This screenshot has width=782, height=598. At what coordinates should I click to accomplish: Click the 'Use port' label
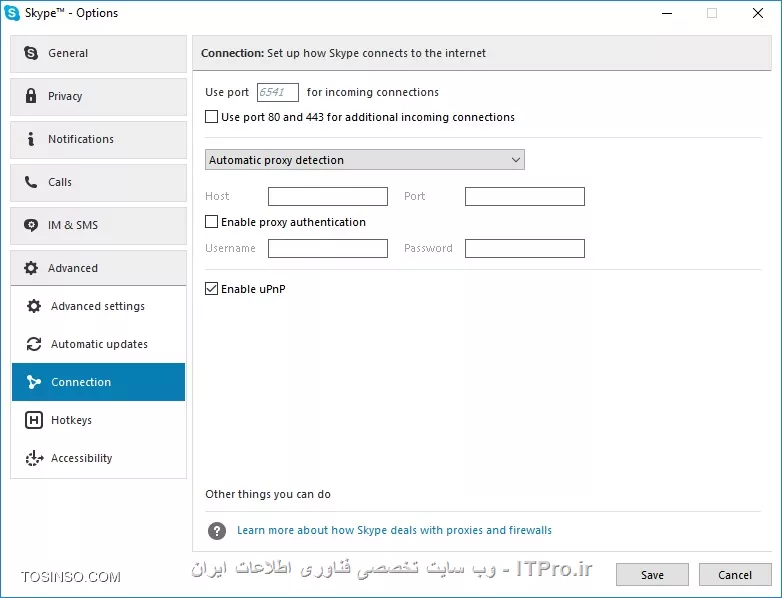coord(227,92)
